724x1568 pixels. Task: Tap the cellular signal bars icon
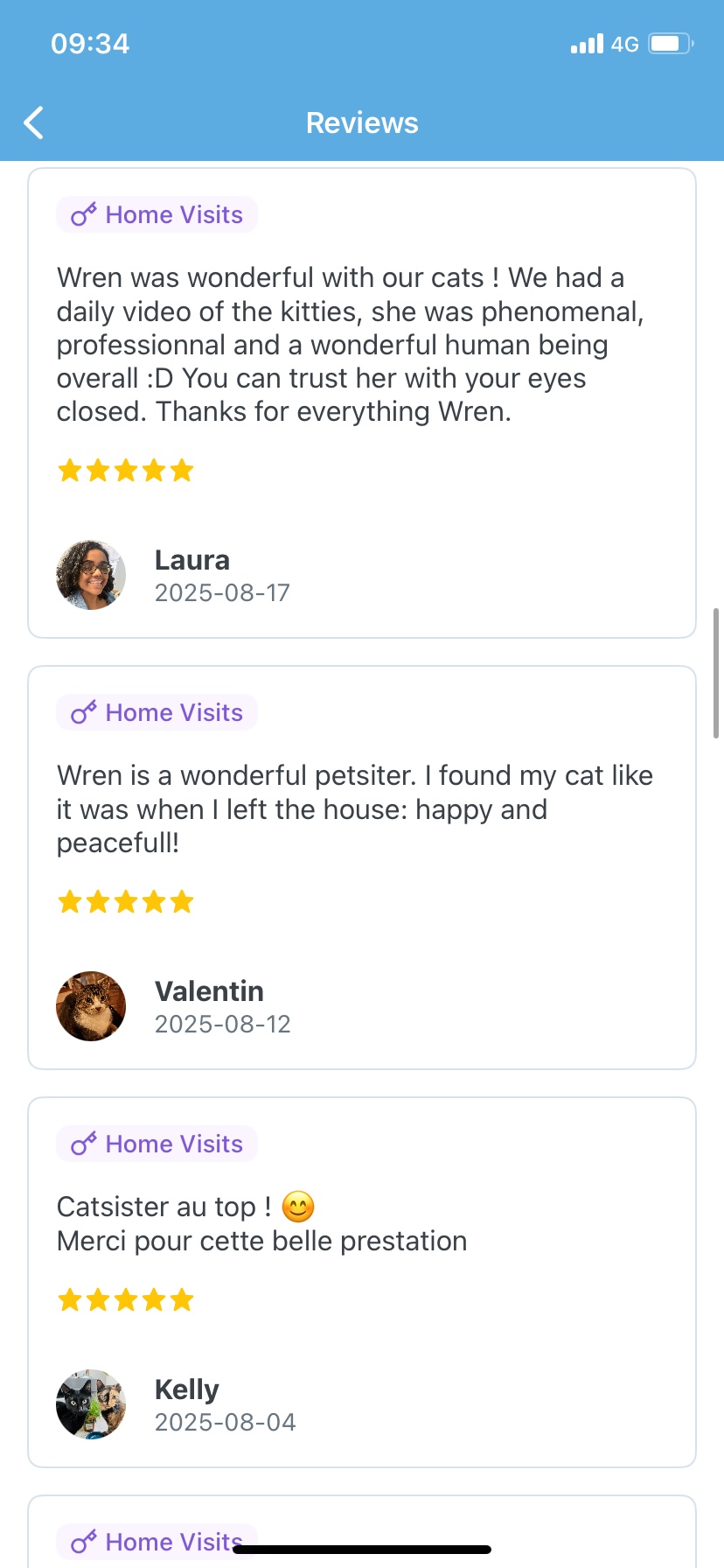point(587,44)
